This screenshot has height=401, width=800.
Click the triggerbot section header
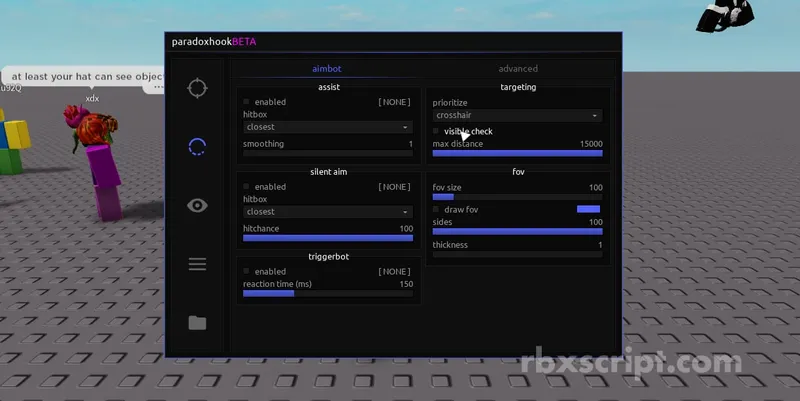329,257
